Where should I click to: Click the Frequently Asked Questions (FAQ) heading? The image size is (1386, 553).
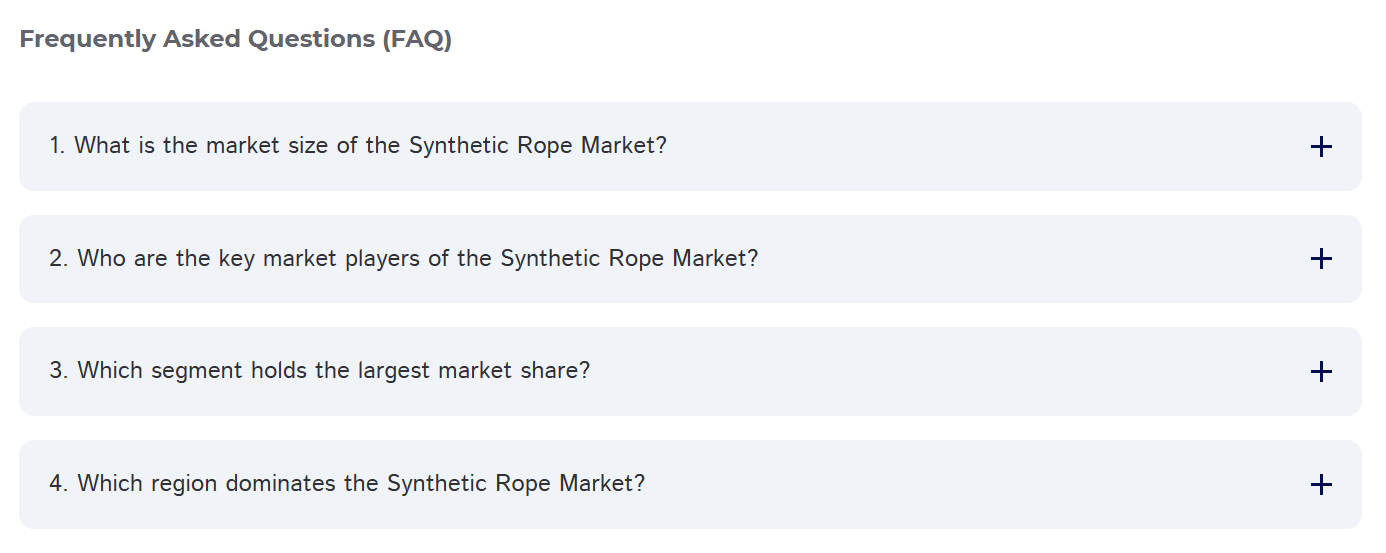[x=236, y=40]
